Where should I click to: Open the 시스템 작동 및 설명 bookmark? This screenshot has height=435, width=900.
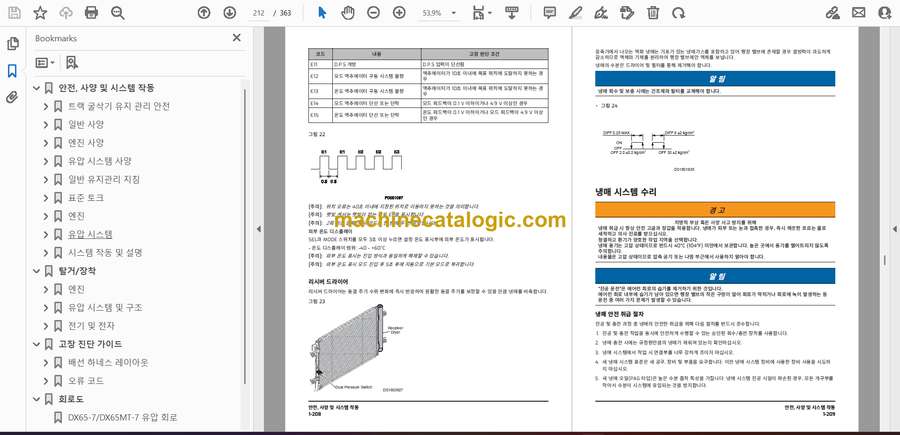105,253
